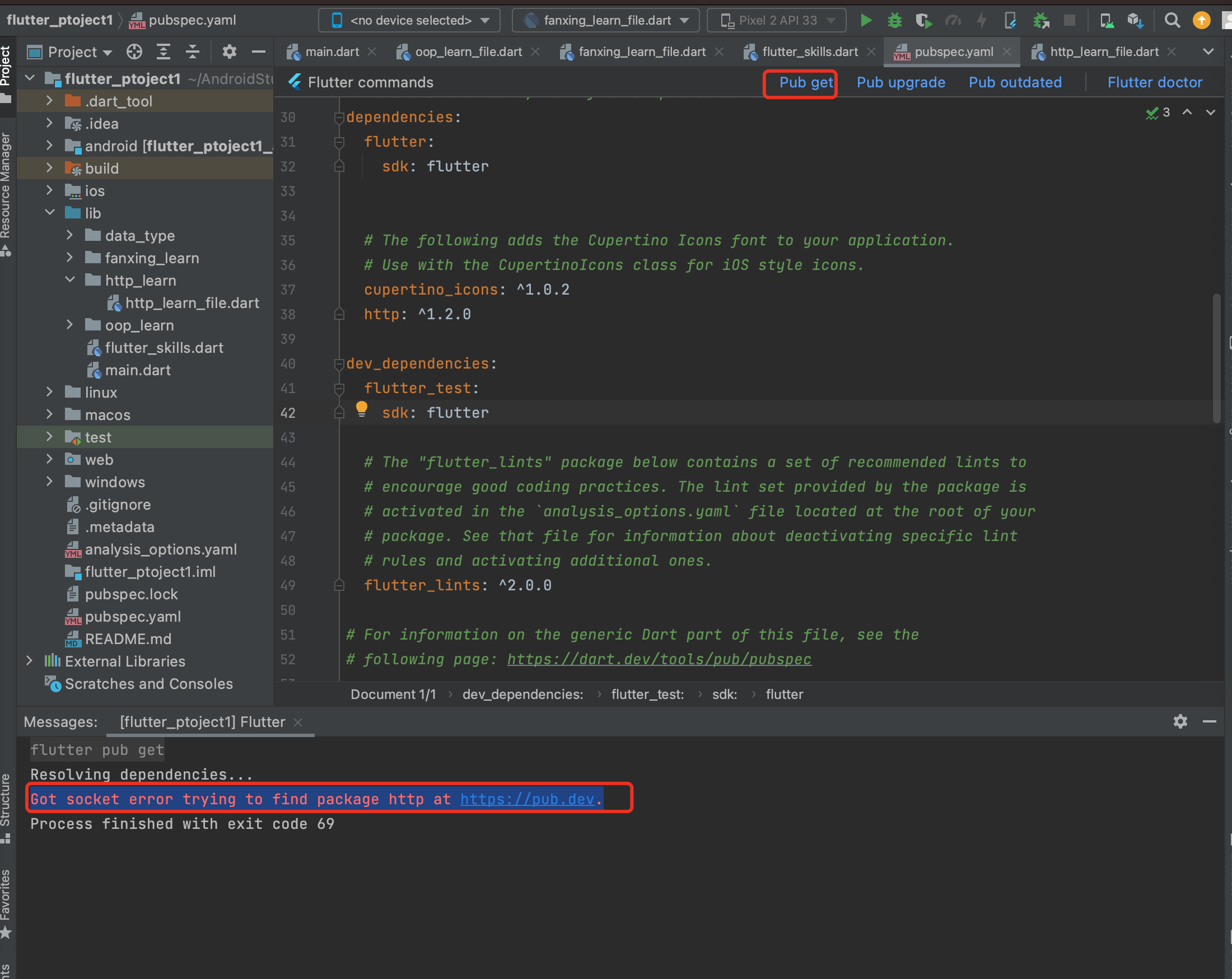Fold the dev_dependencies block at line 40
1232x979 pixels.
pos(339,364)
